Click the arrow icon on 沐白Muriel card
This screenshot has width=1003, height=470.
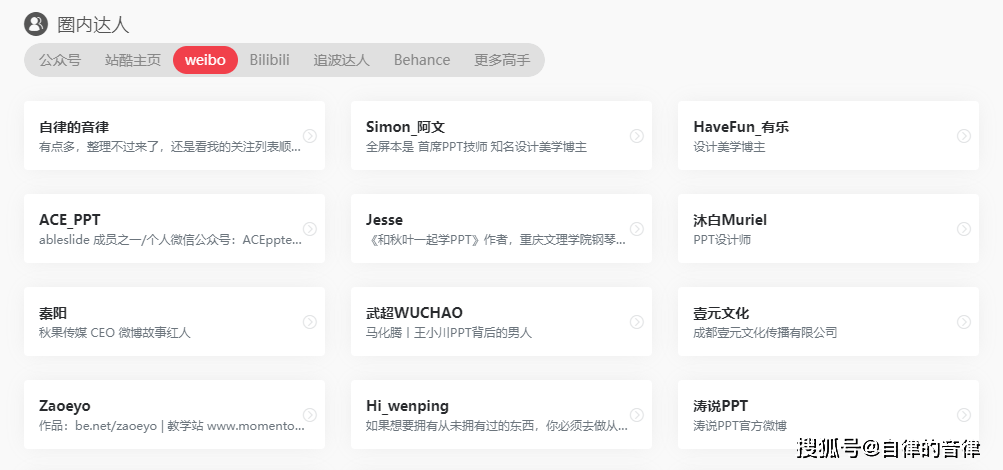coord(964,229)
